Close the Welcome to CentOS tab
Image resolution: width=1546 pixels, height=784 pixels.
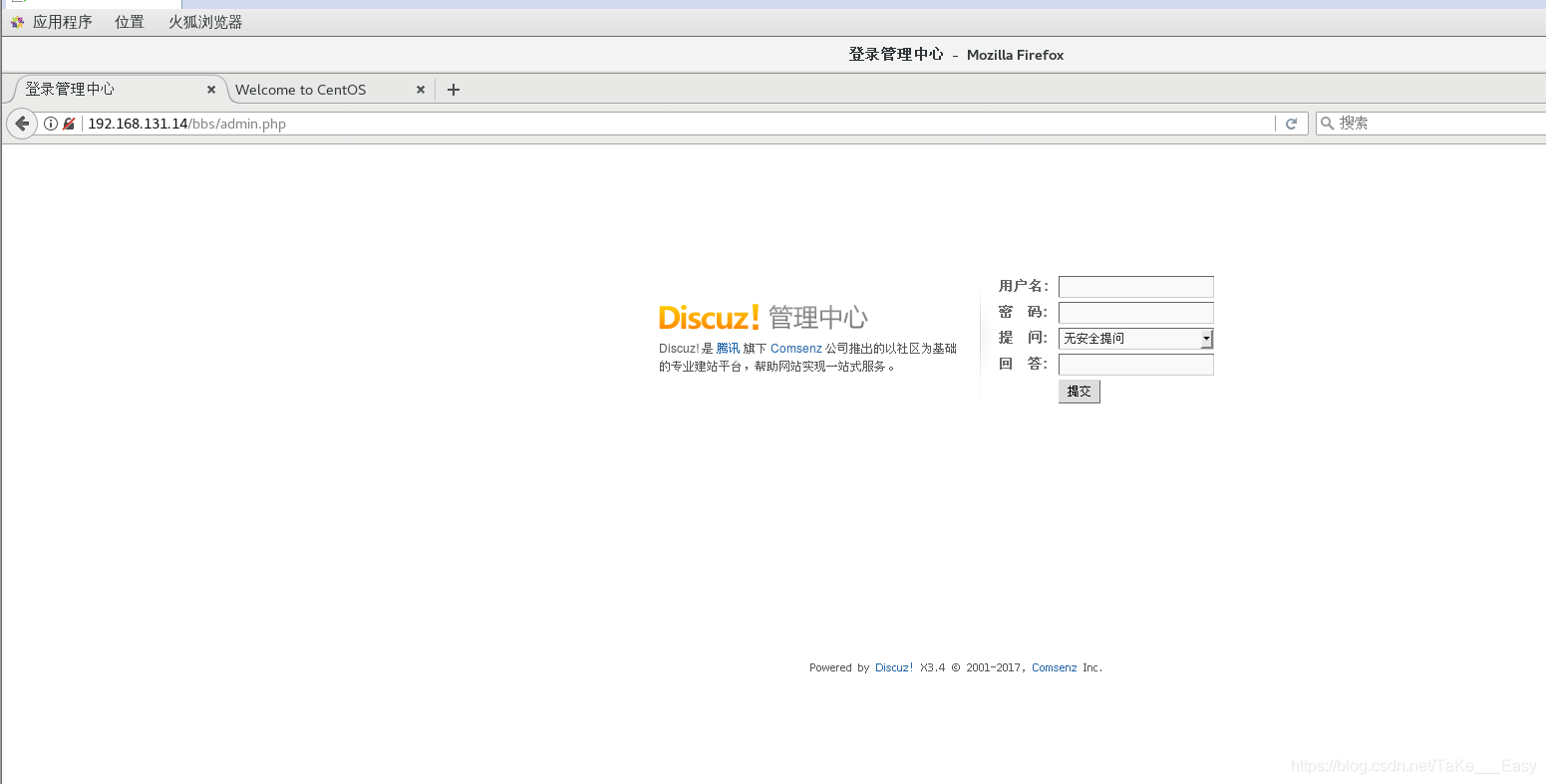click(421, 90)
